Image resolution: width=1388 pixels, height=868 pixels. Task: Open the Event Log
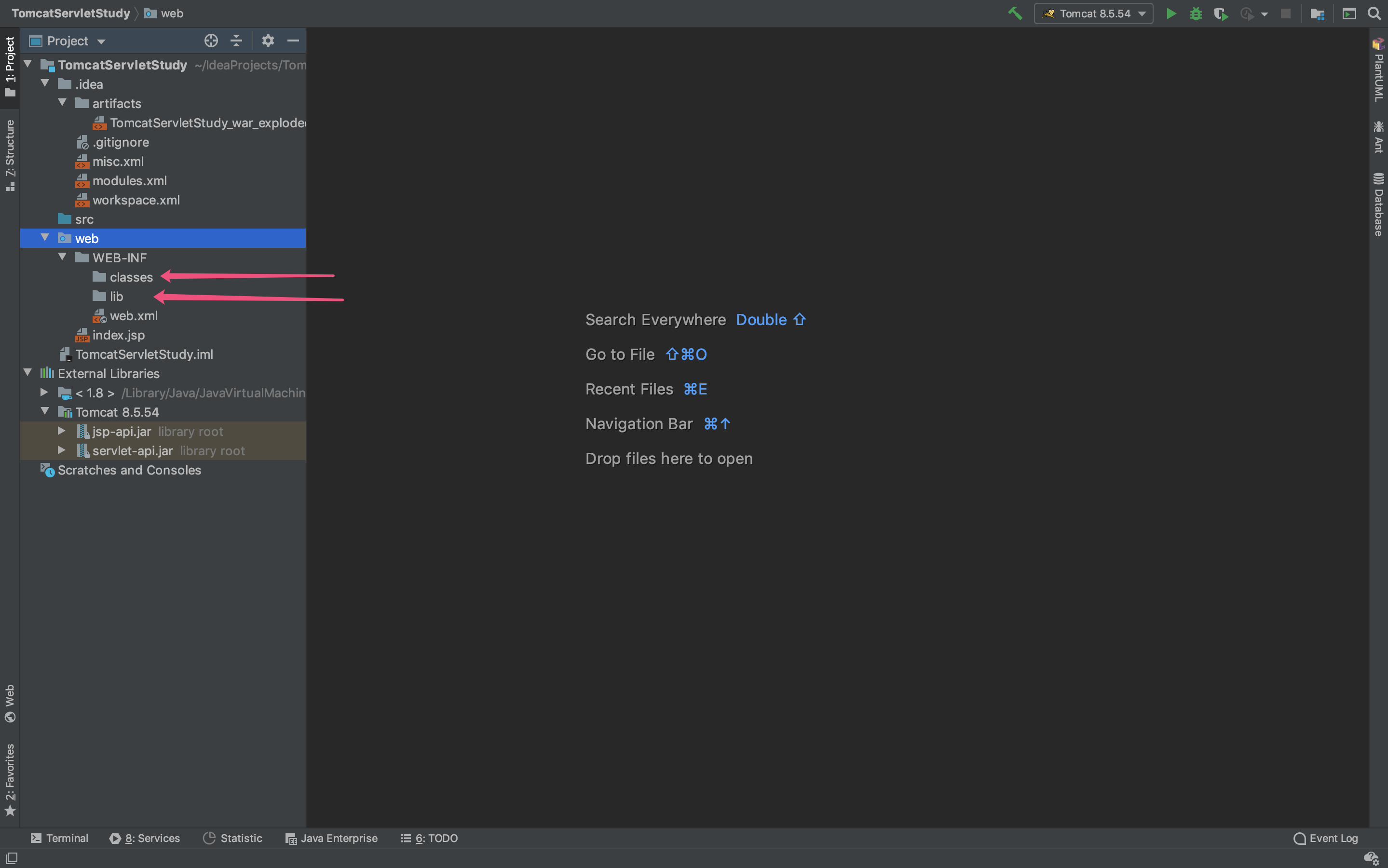1326,838
